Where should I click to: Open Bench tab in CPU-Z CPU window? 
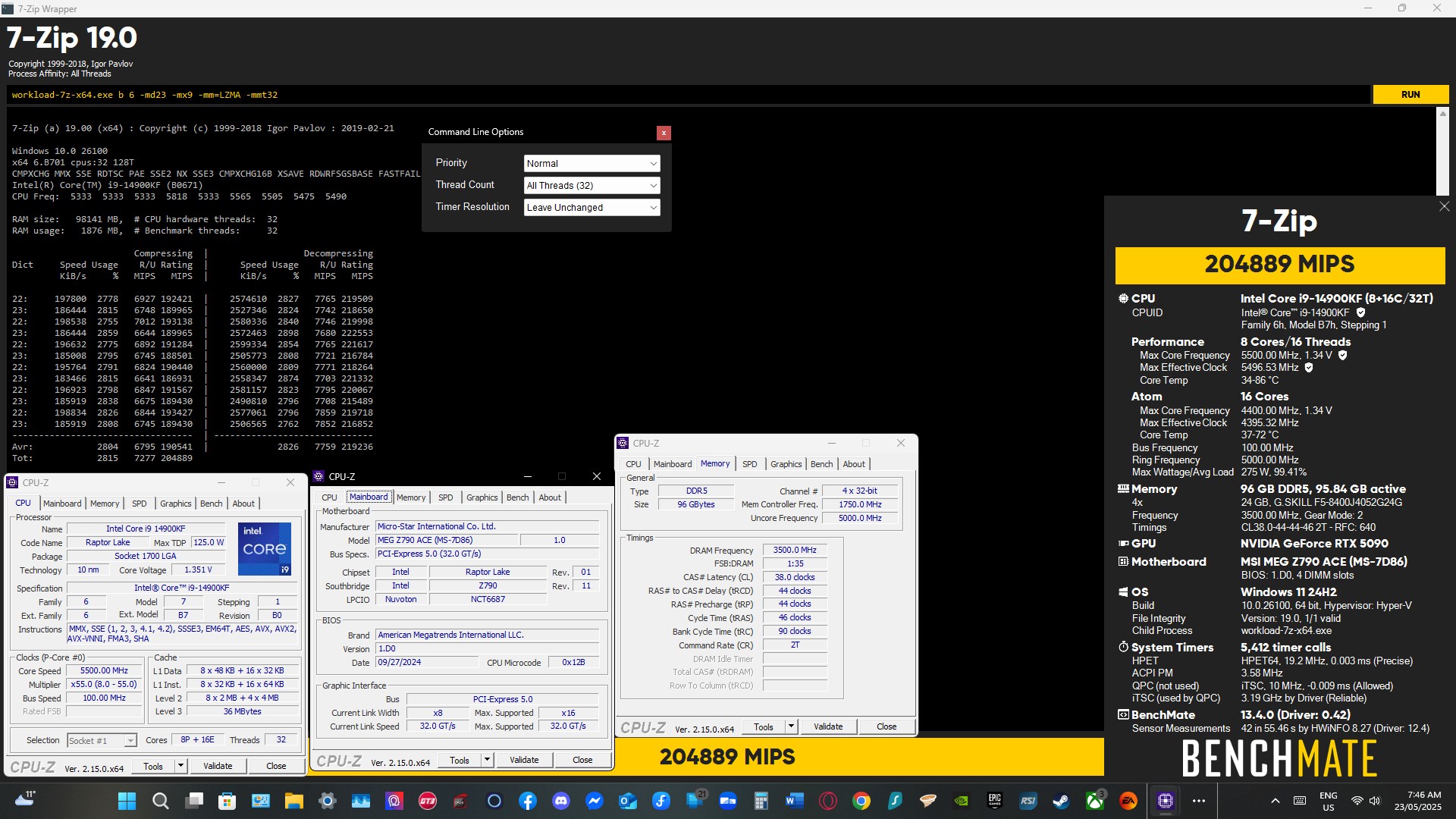click(x=212, y=504)
